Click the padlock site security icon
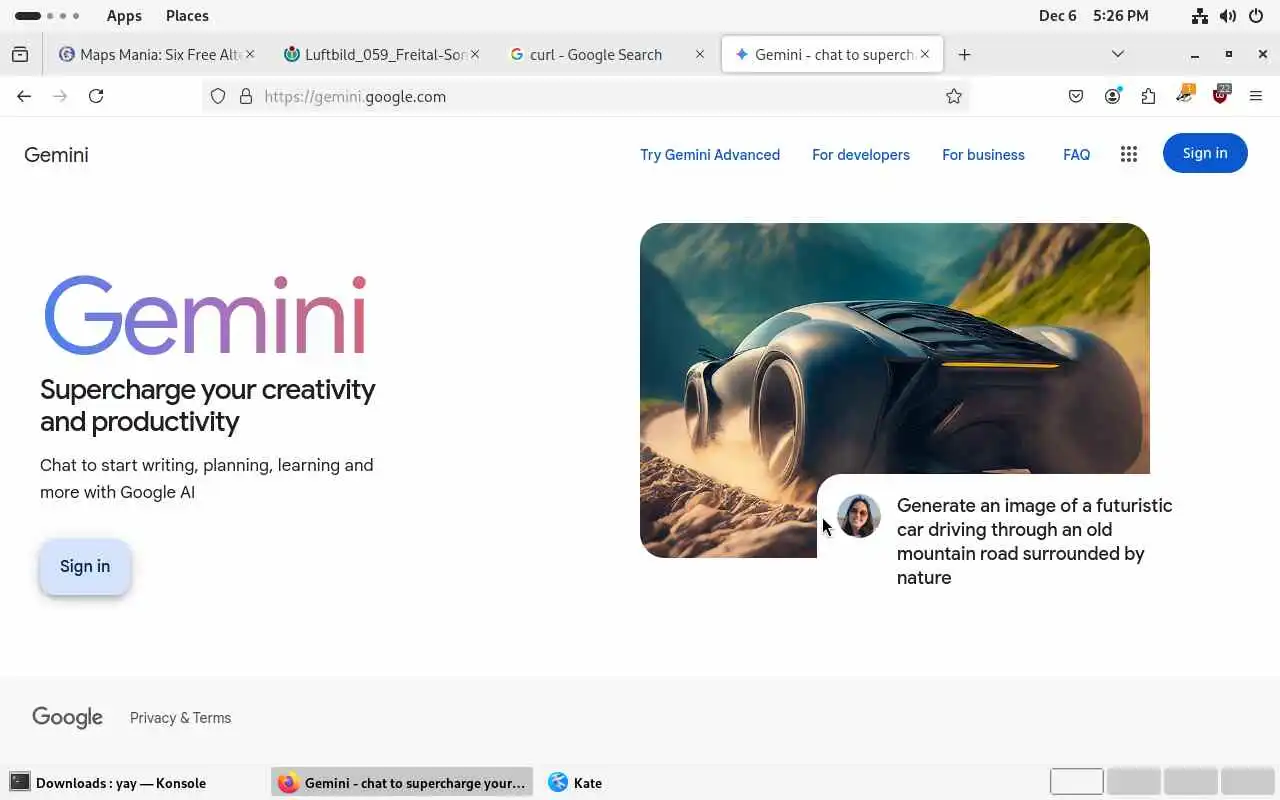Viewport: 1280px width, 800px height. [x=246, y=97]
